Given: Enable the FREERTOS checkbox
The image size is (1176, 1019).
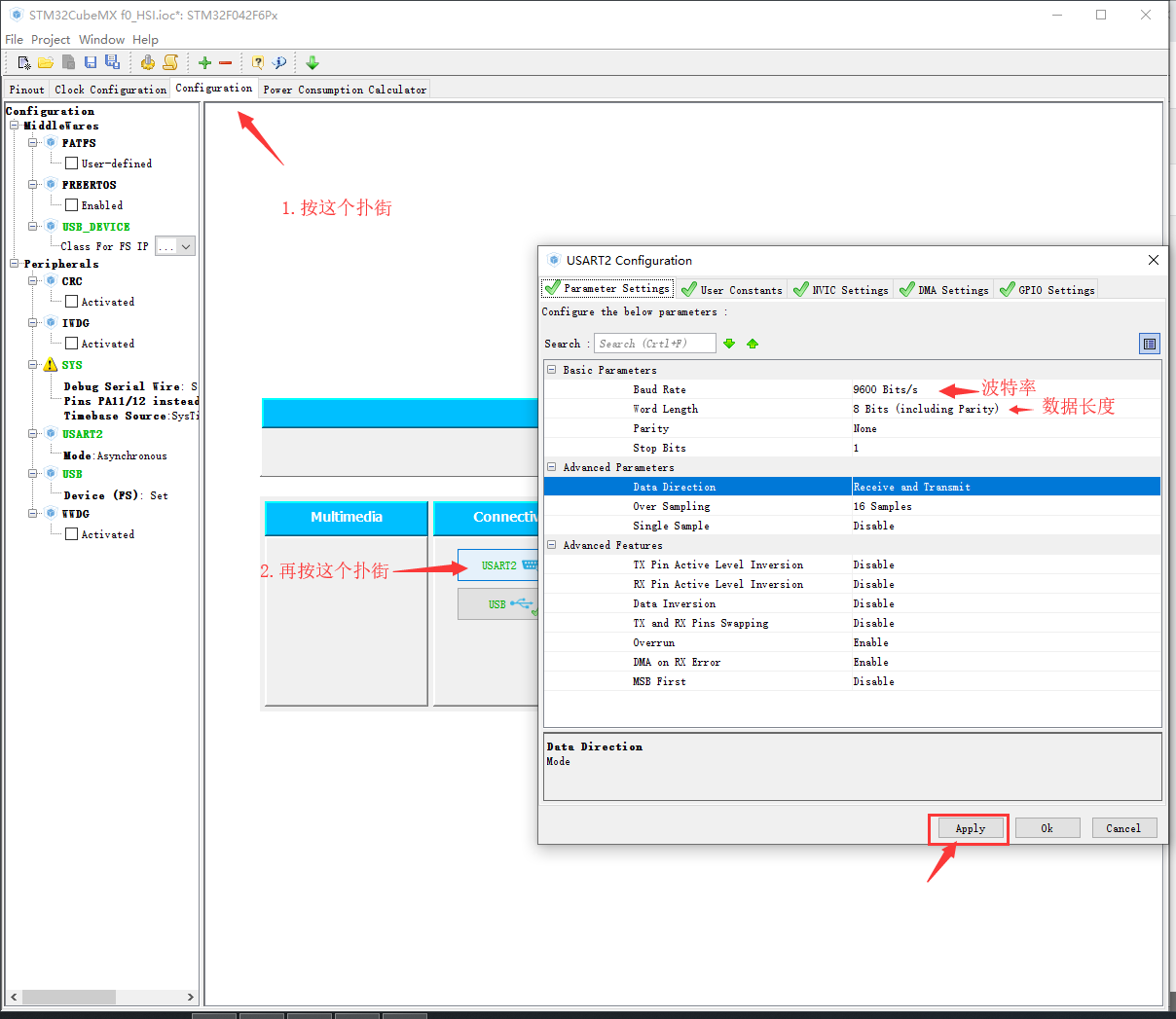Looking at the screenshot, I should pyautogui.click(x=70, y=204).
